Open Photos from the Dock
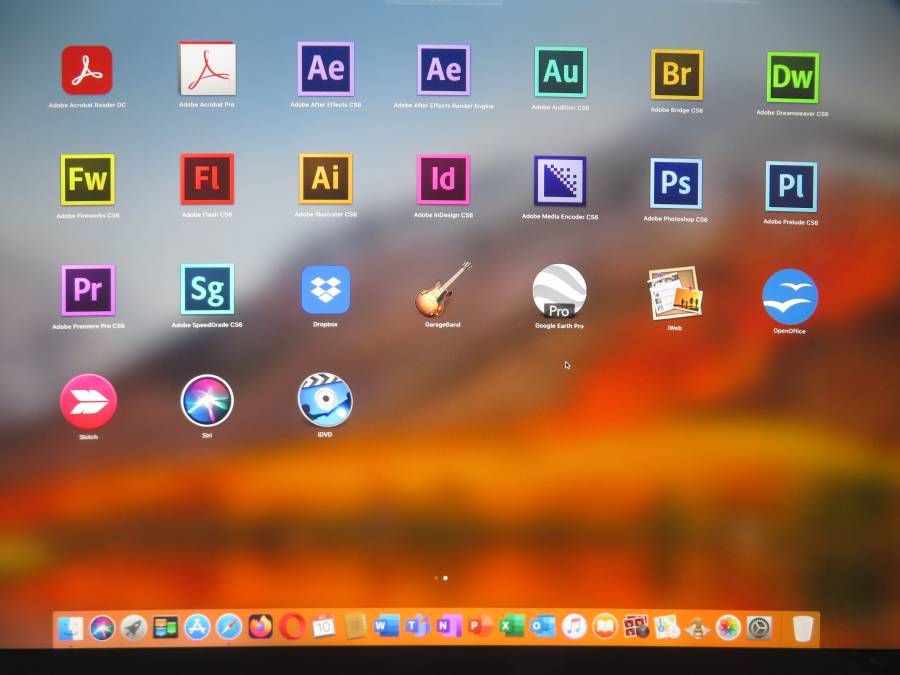Image resolution: width=900 pixels, height=675 pixels. [x=728, y=628]
